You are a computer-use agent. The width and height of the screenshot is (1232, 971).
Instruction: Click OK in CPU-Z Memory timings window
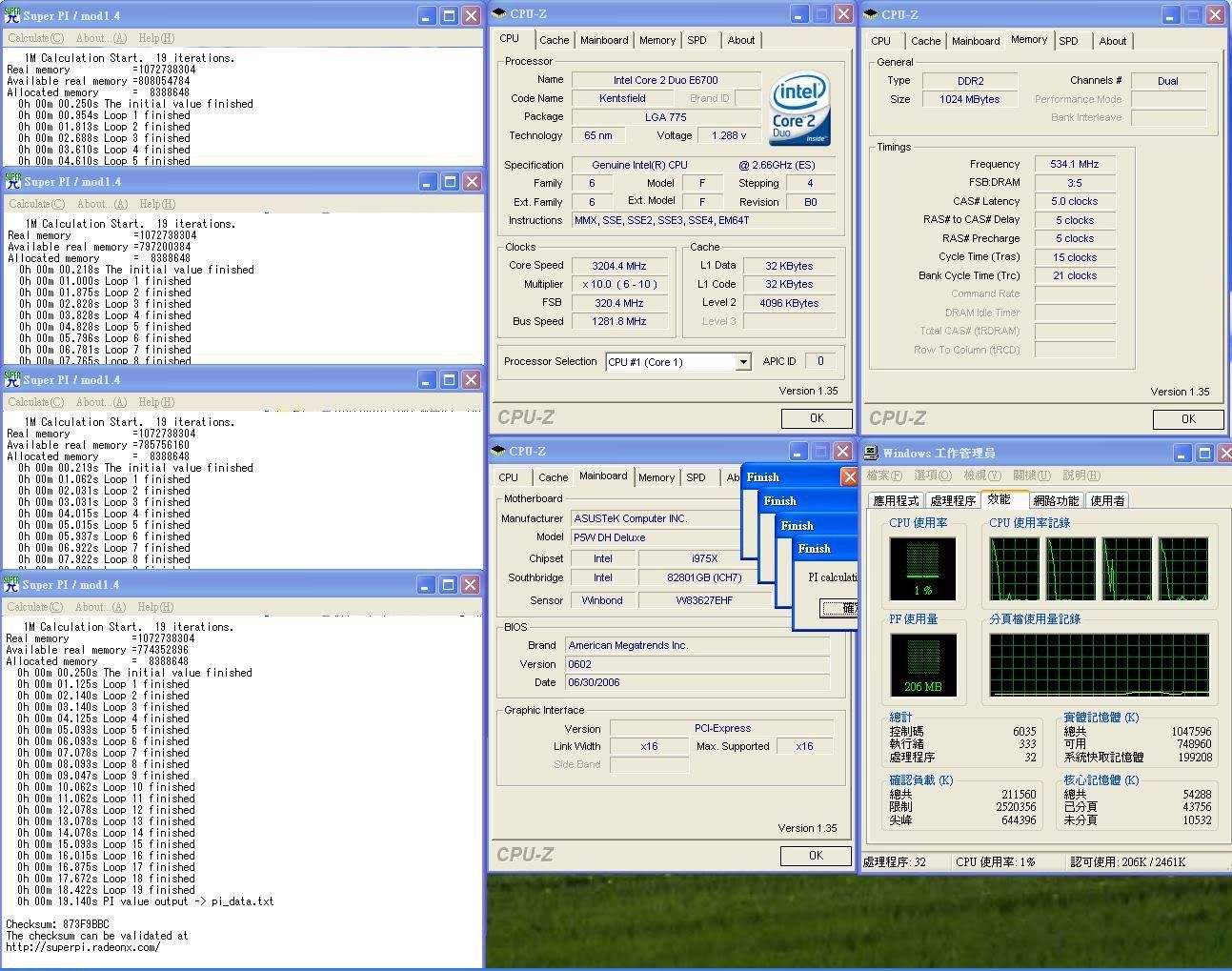[1188, 419]
